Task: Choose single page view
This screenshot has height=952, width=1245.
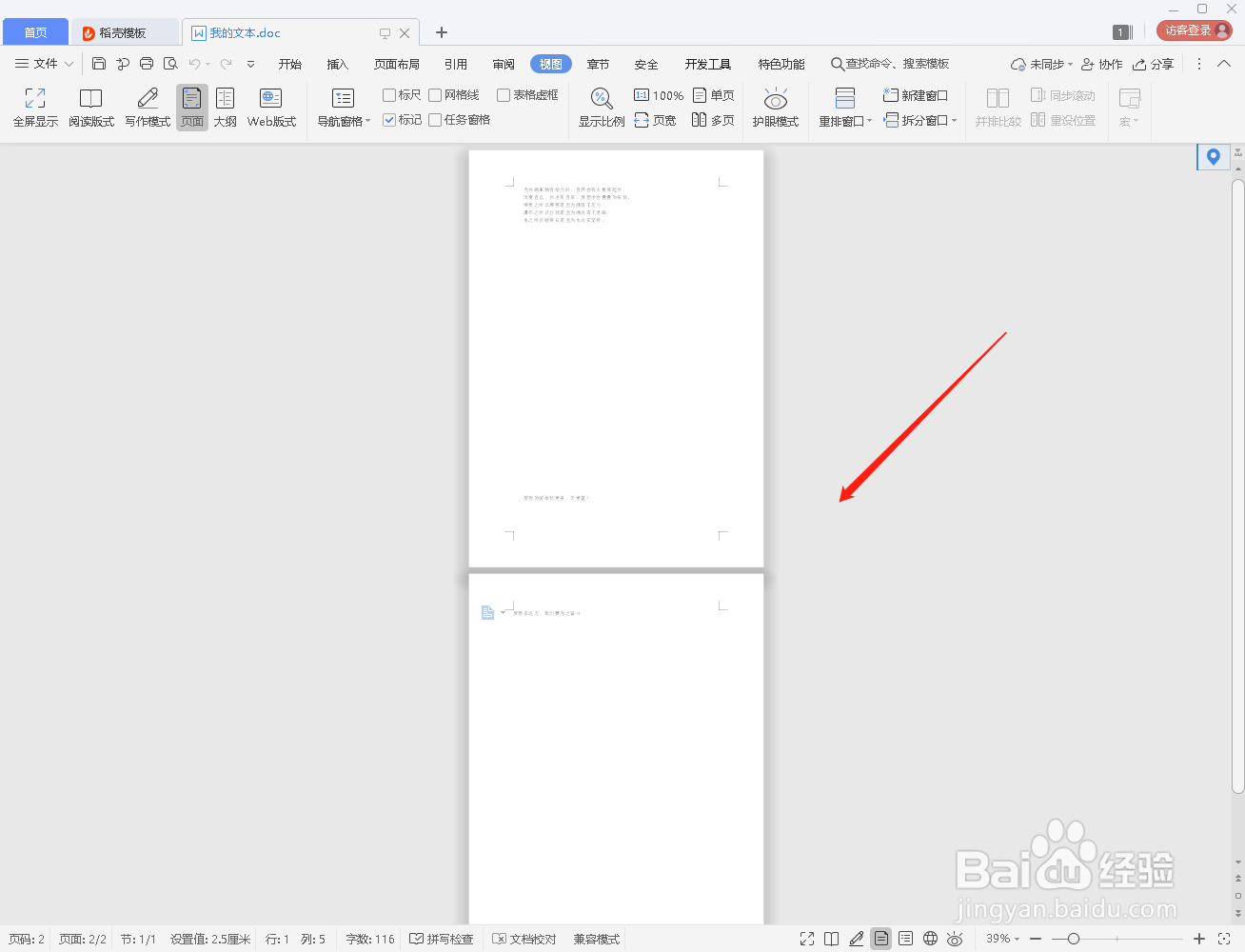Action: pos(714,95)
